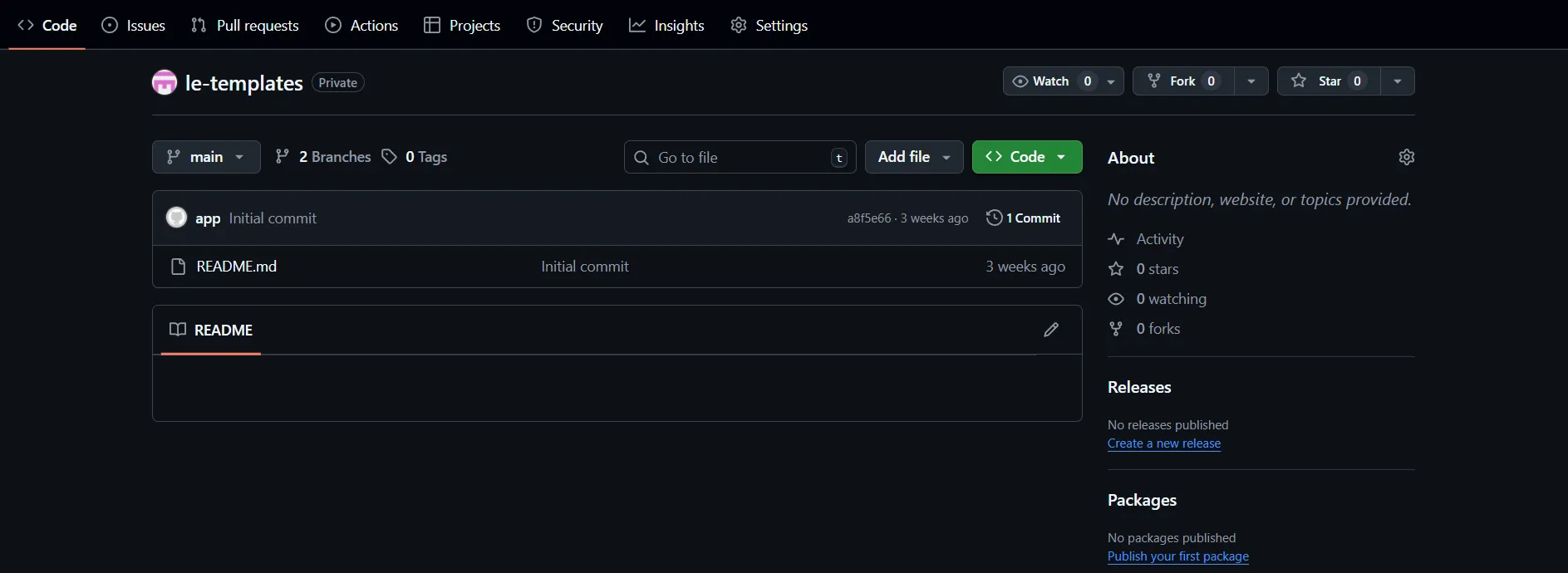View the 1 Commit history

[1023, 218]
